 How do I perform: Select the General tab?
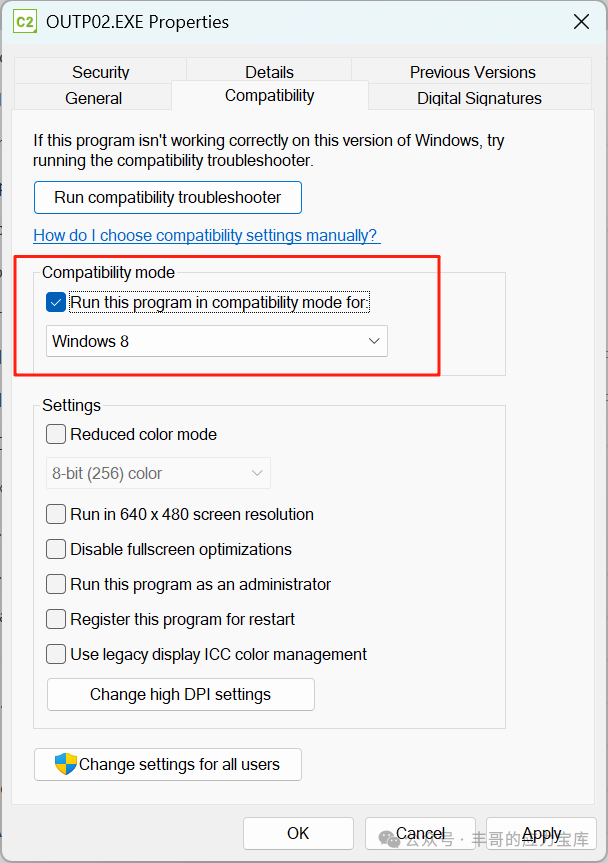click(x=93, y=97)
